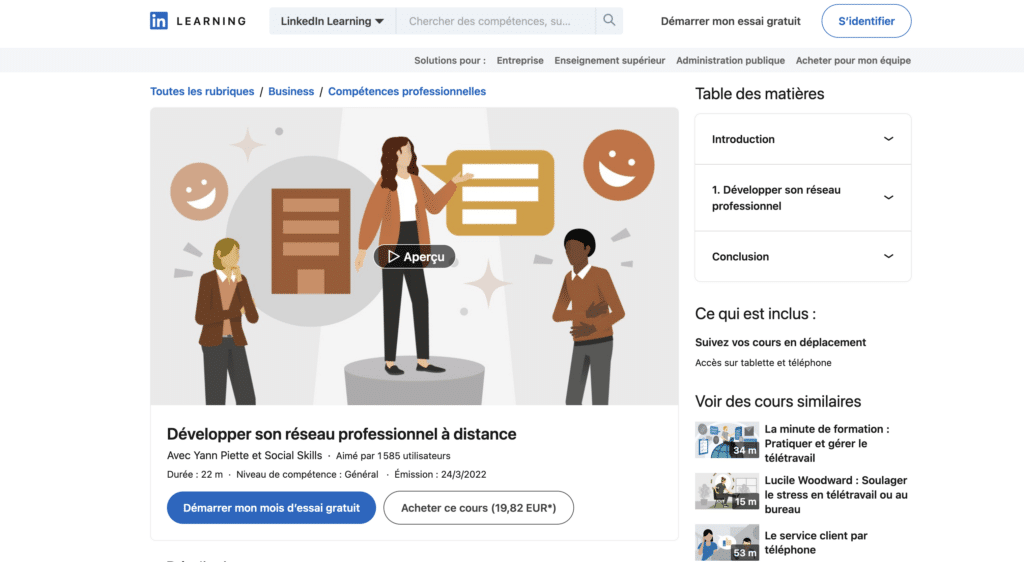Click the search magnifier icon
Viewport: 1024px width, 562px height.
coord(609,20)
